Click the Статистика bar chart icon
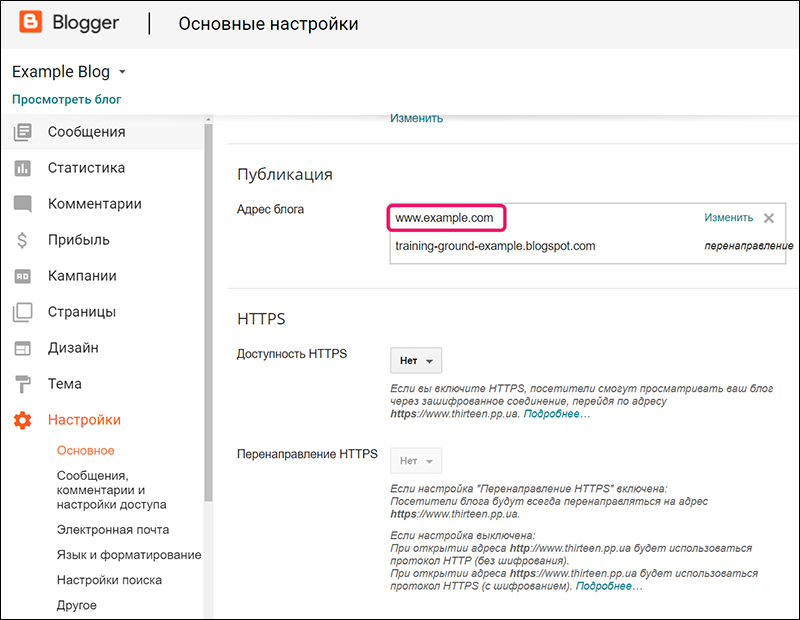Viewport: 800px width, 620px height. (23, 168)
